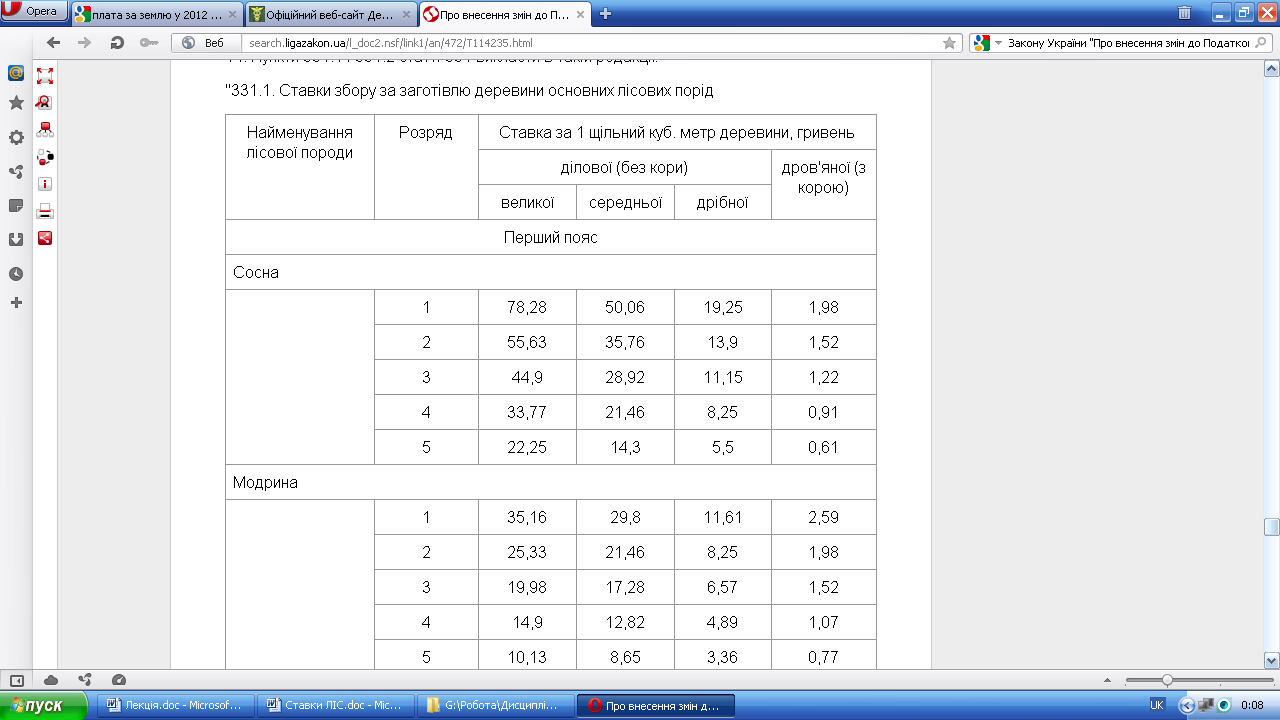Click scrollbar down arrow

pos(1271,660)
